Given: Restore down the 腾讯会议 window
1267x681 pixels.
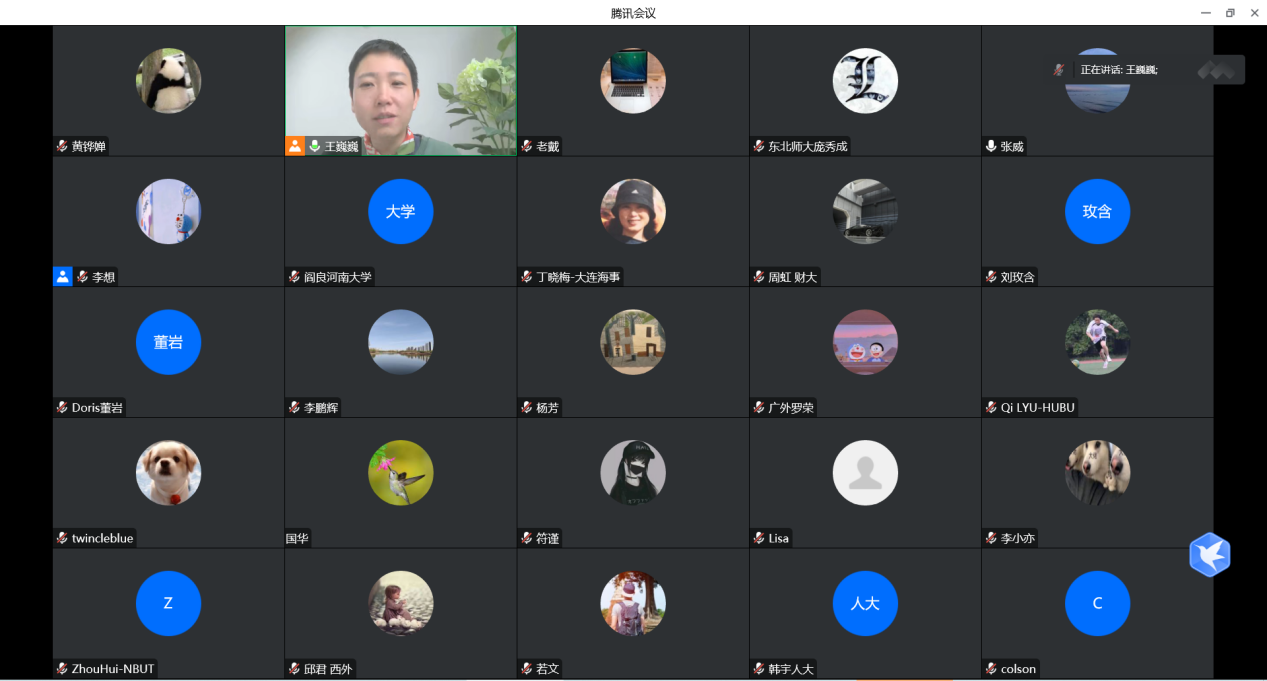Looking at the screenshot, I should pos(1230,13).
